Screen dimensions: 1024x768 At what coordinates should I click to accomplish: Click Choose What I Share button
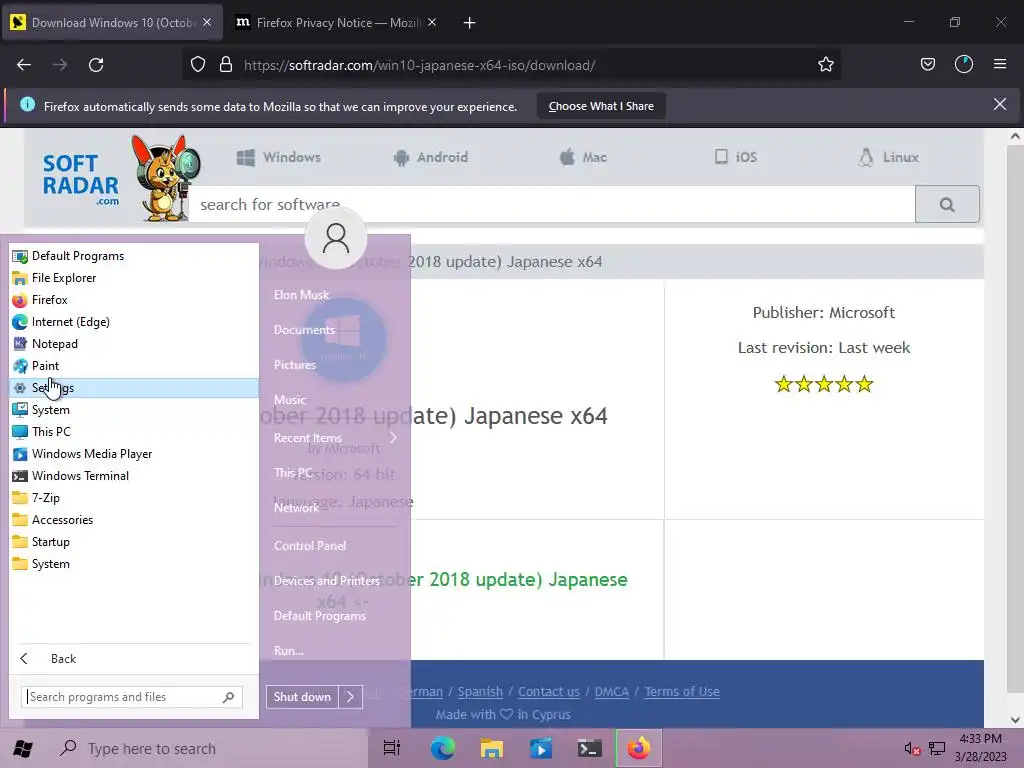pyautogui.click(x=601, y=106)
